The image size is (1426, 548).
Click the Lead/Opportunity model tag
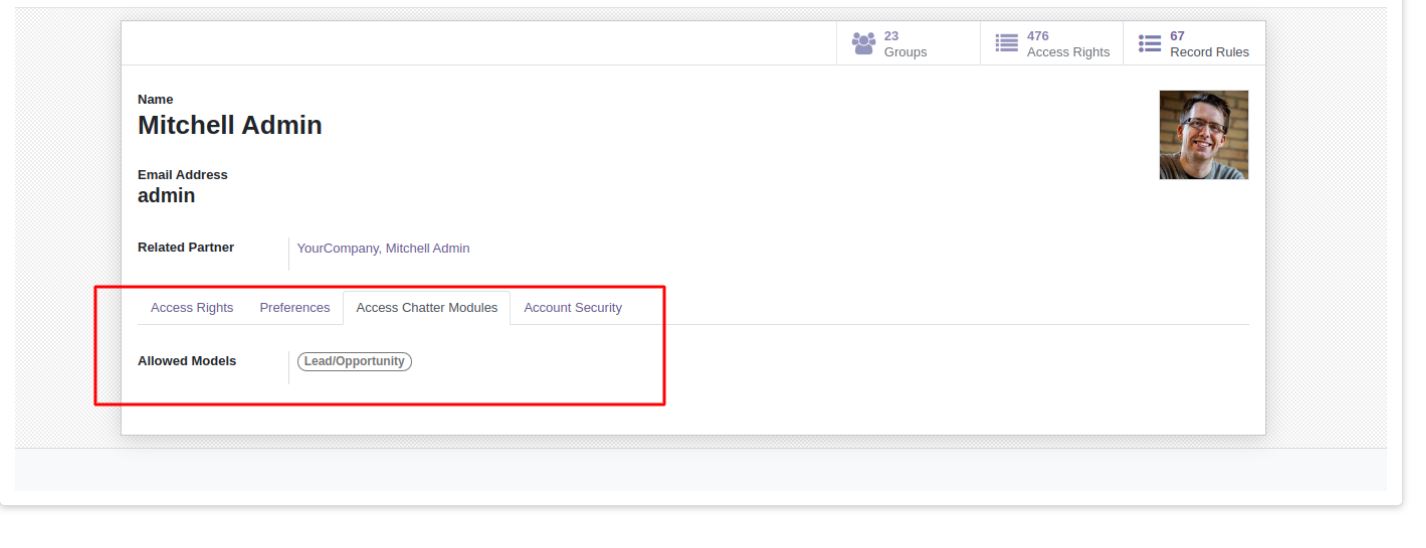(x=354, y=361)
